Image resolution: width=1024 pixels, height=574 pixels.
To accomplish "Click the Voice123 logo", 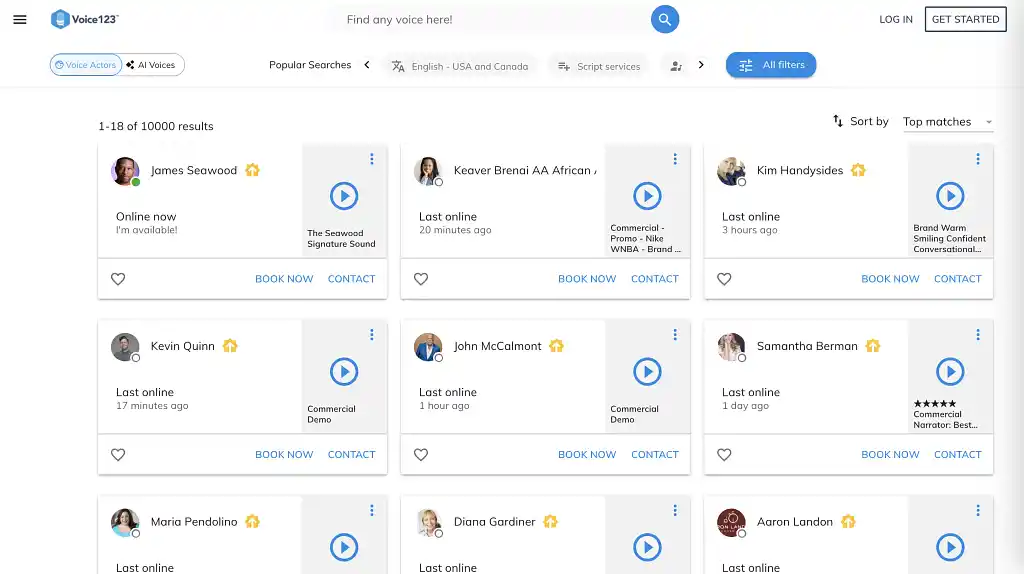I will tap(84, 19).
